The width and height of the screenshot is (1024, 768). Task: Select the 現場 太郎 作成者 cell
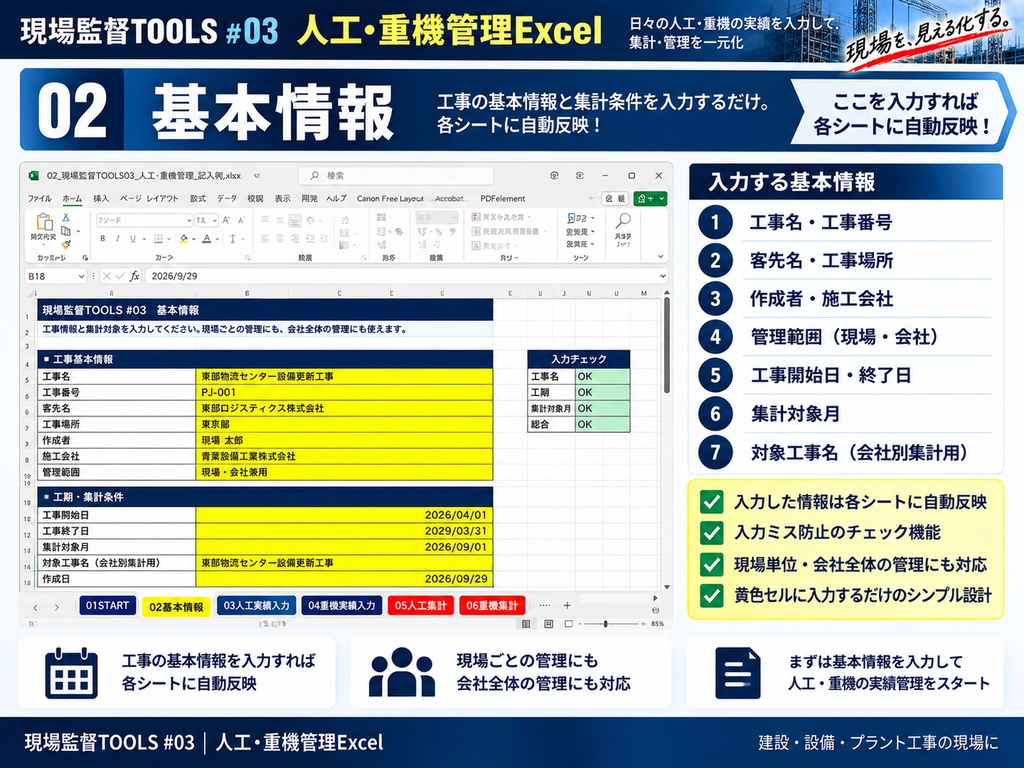(x=344, y=440)
